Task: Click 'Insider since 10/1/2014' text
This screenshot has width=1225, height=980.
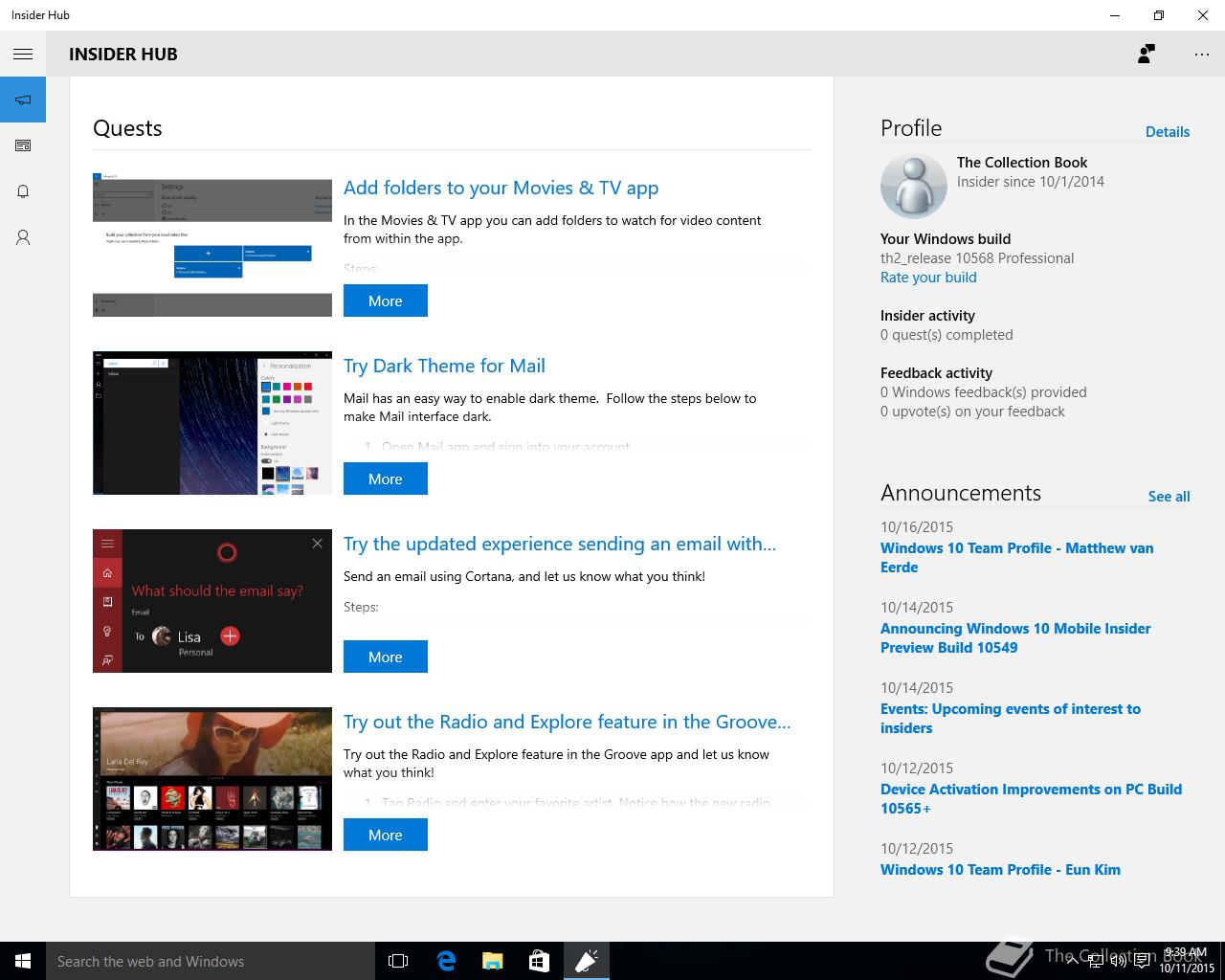Action: click(x=1031, y=182)
